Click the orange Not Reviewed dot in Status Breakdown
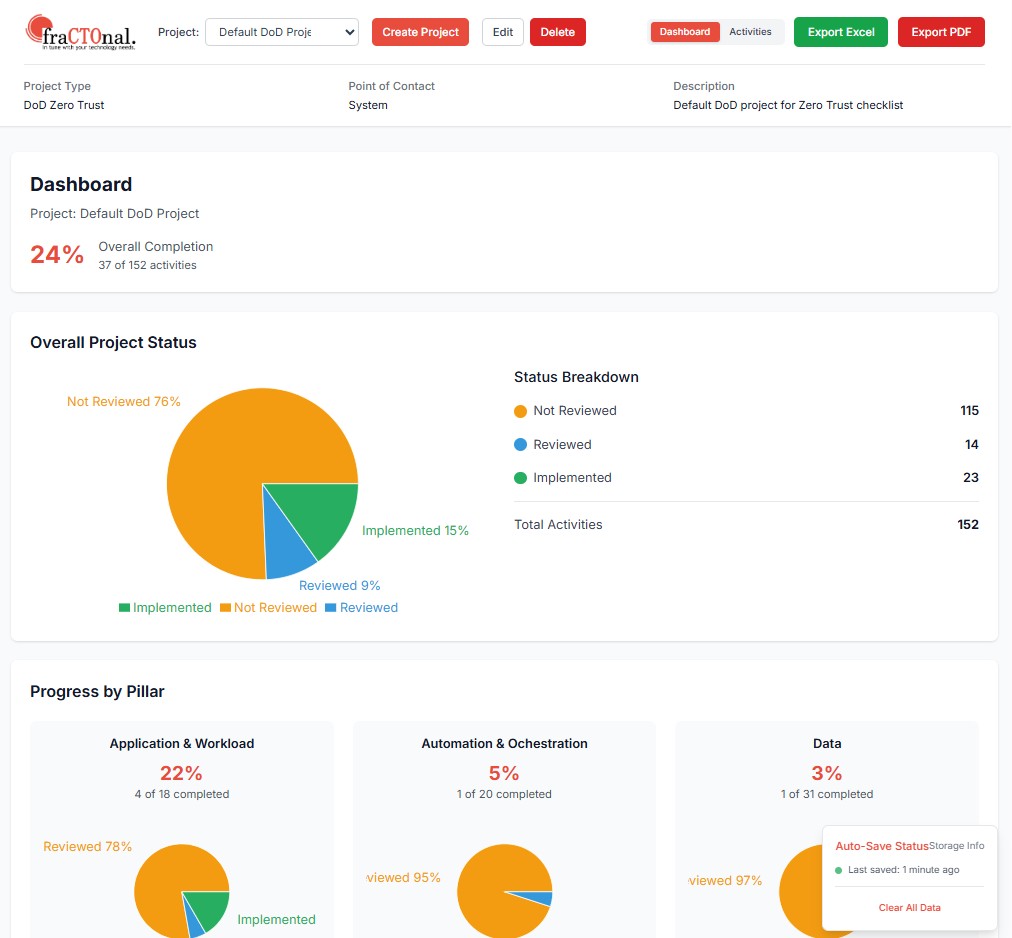Screen dimensions: 1012x938 522,410
